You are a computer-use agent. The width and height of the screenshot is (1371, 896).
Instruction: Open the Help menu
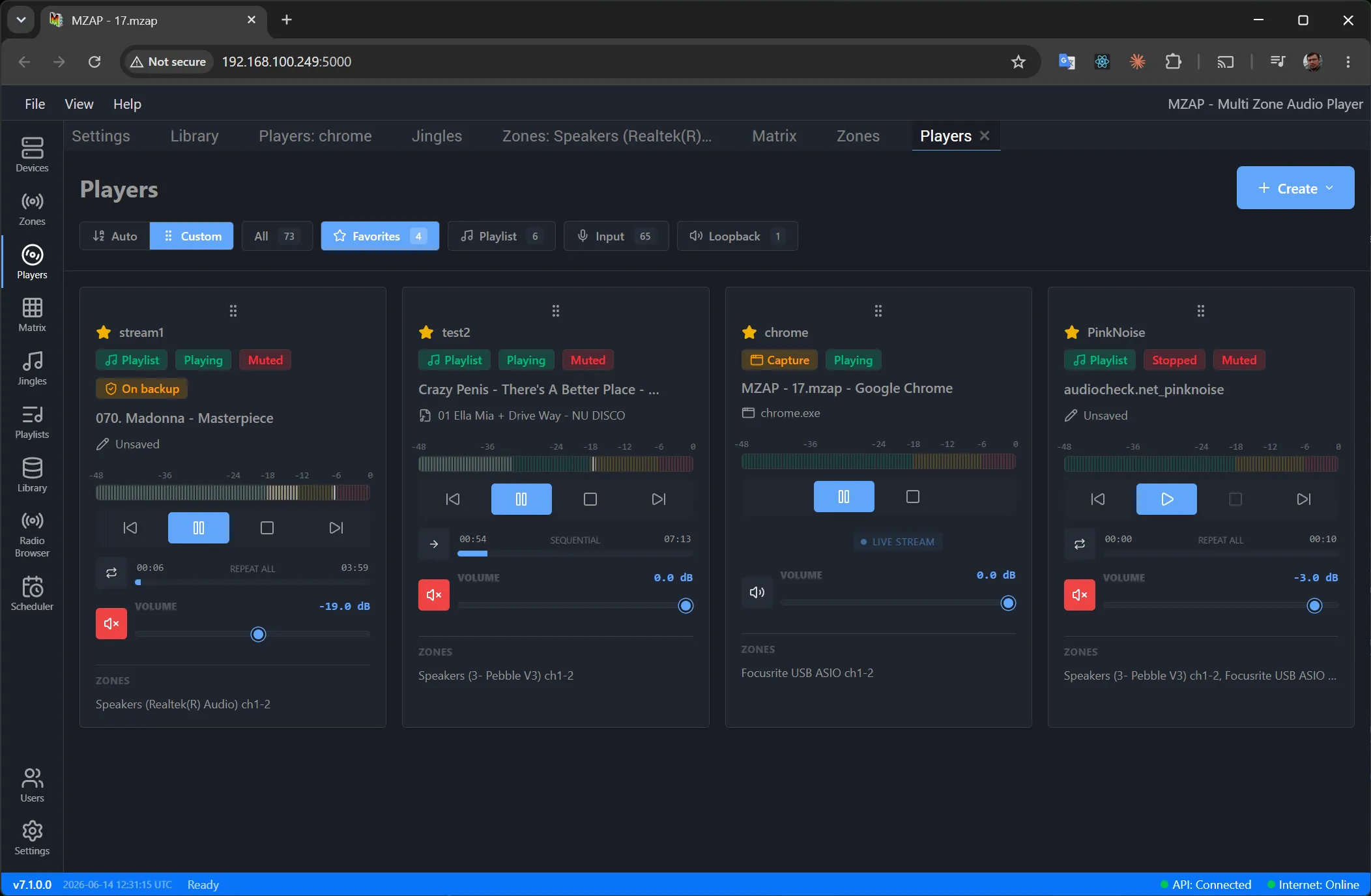click(127, 104)
